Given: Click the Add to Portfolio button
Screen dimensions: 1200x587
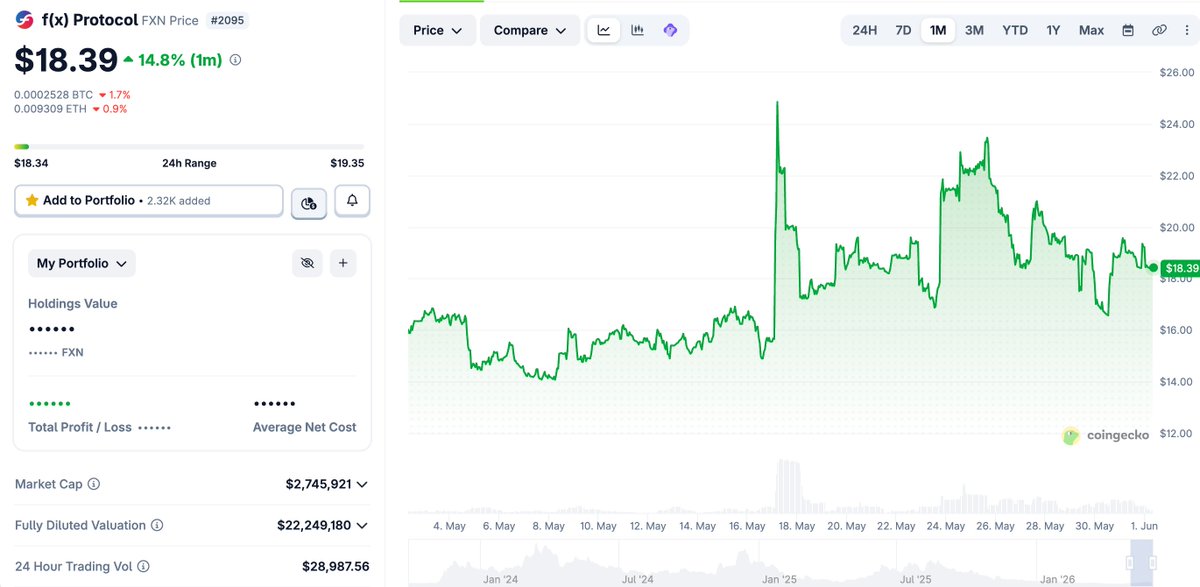Looking at the screenshot, I should coord(149,201).
